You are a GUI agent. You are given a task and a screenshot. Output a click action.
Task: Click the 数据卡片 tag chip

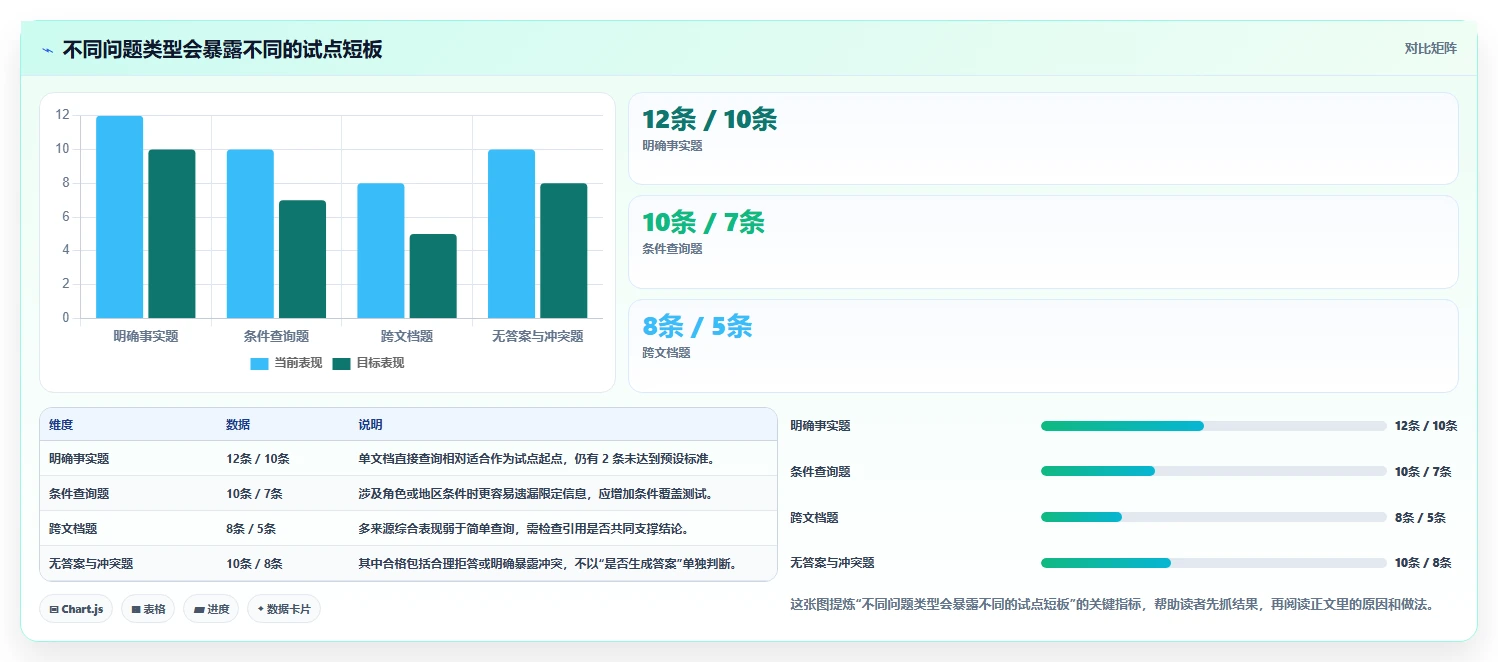pos(284,609)
